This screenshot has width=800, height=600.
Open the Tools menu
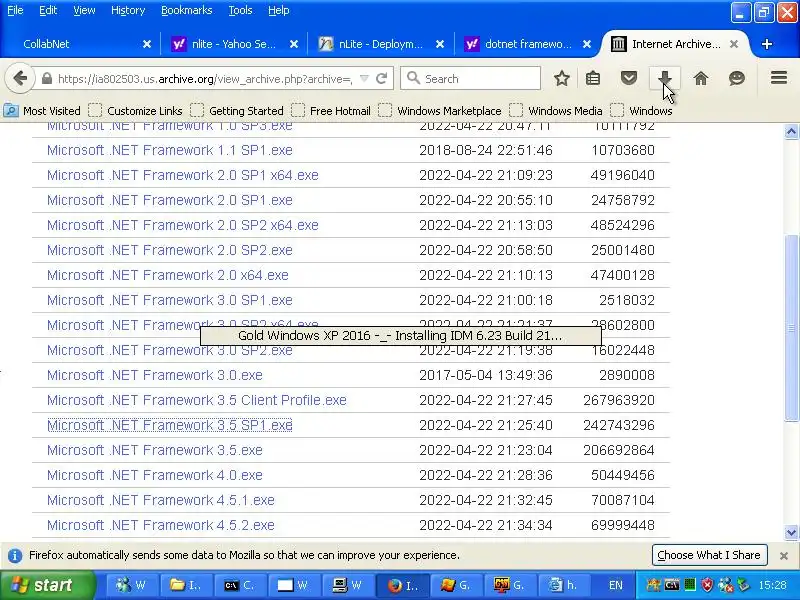(240, 10)
